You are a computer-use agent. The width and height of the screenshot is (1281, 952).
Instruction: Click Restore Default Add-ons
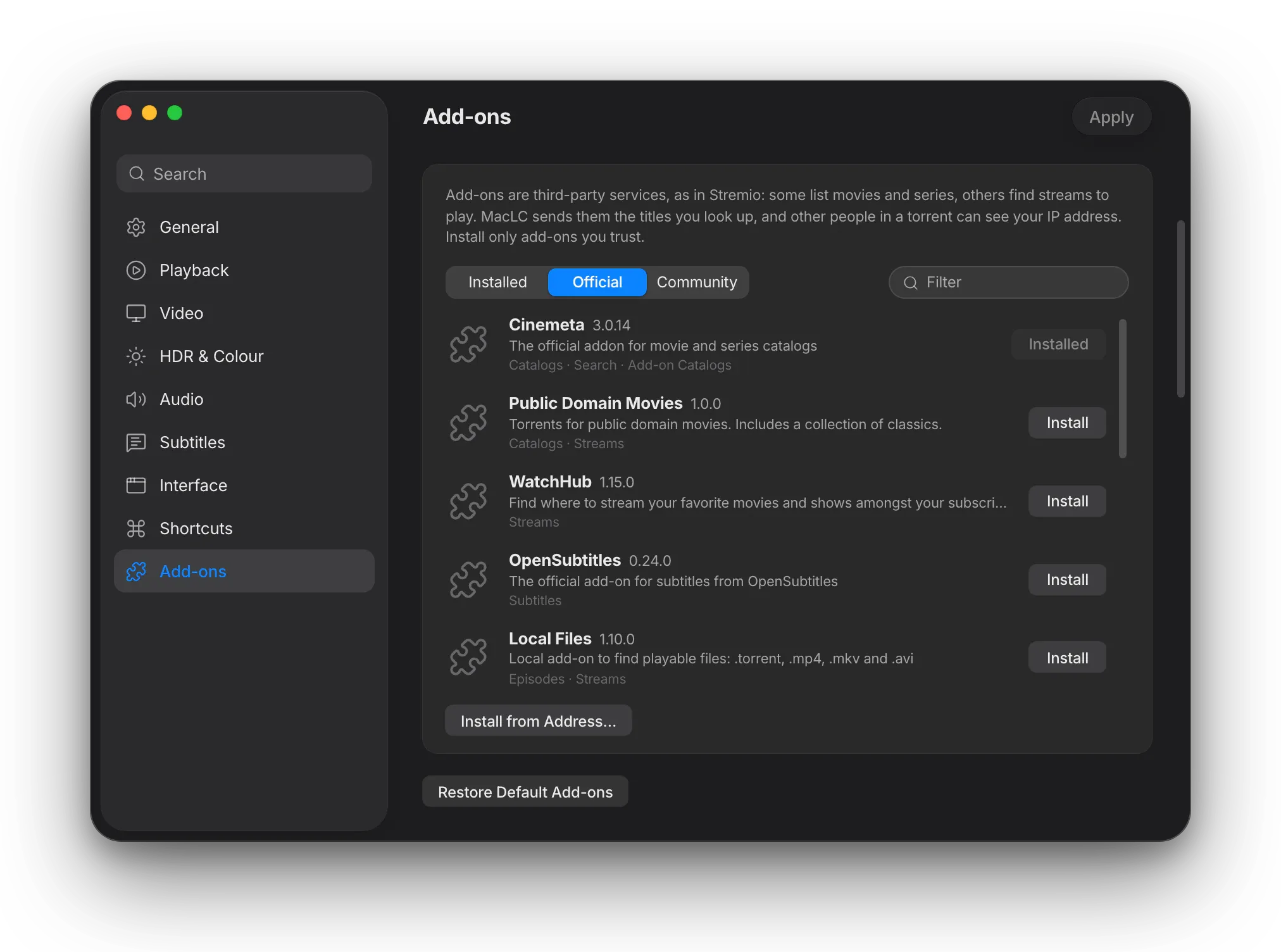coord(525,792)
